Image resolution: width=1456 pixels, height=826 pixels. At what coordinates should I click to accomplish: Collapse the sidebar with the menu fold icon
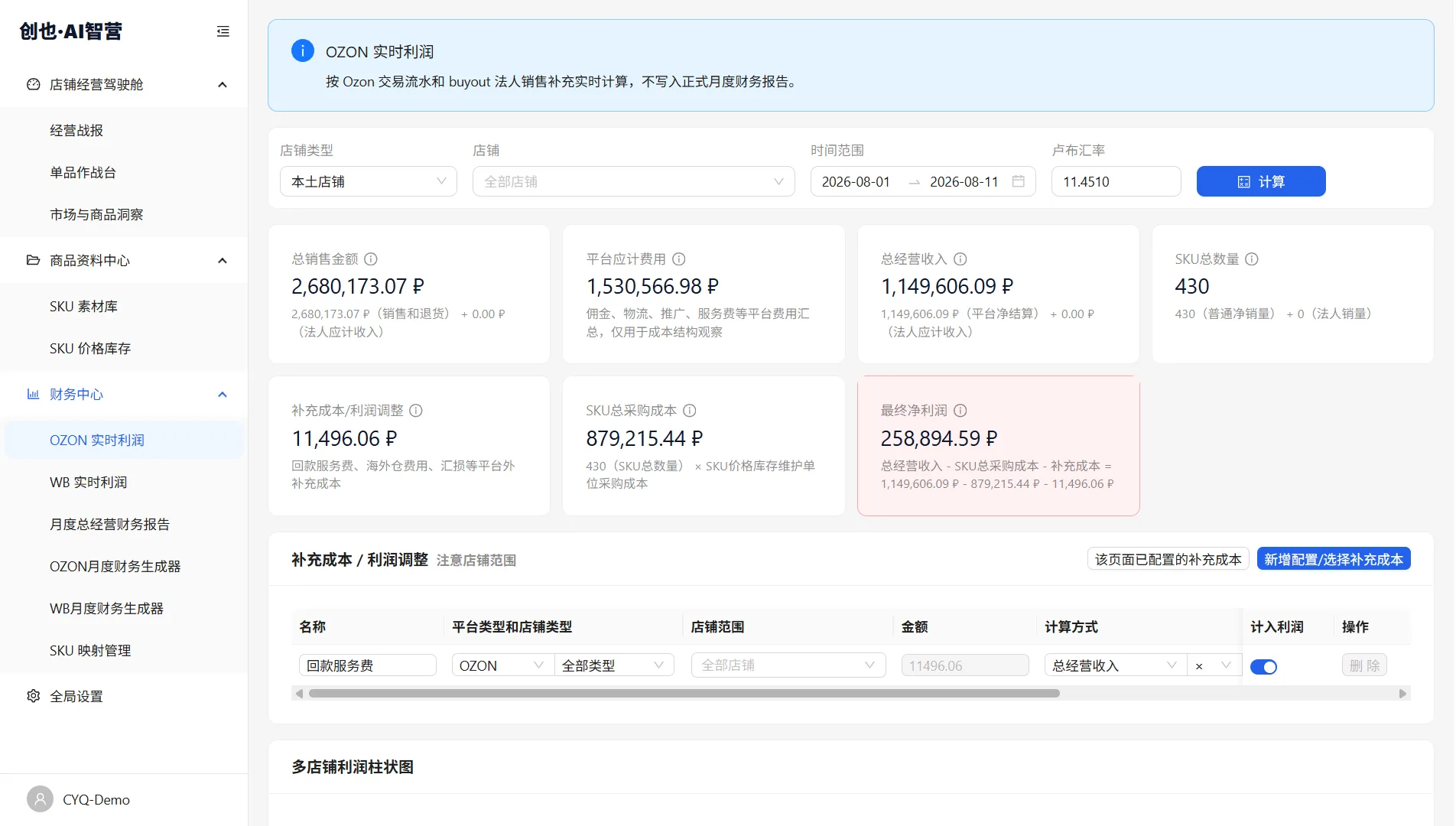pos(223,31)
